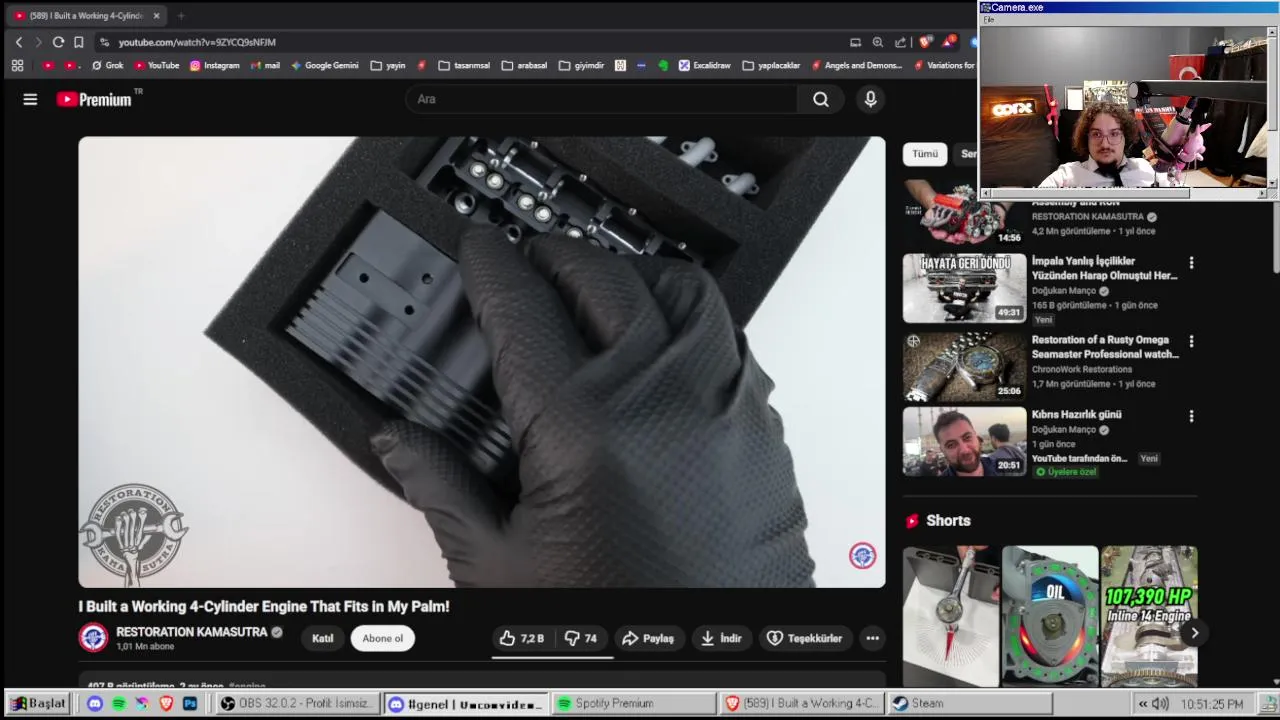
Task: Open RESTORATION KAMASUTRA channel name
Action: click(x=192, y=632)
